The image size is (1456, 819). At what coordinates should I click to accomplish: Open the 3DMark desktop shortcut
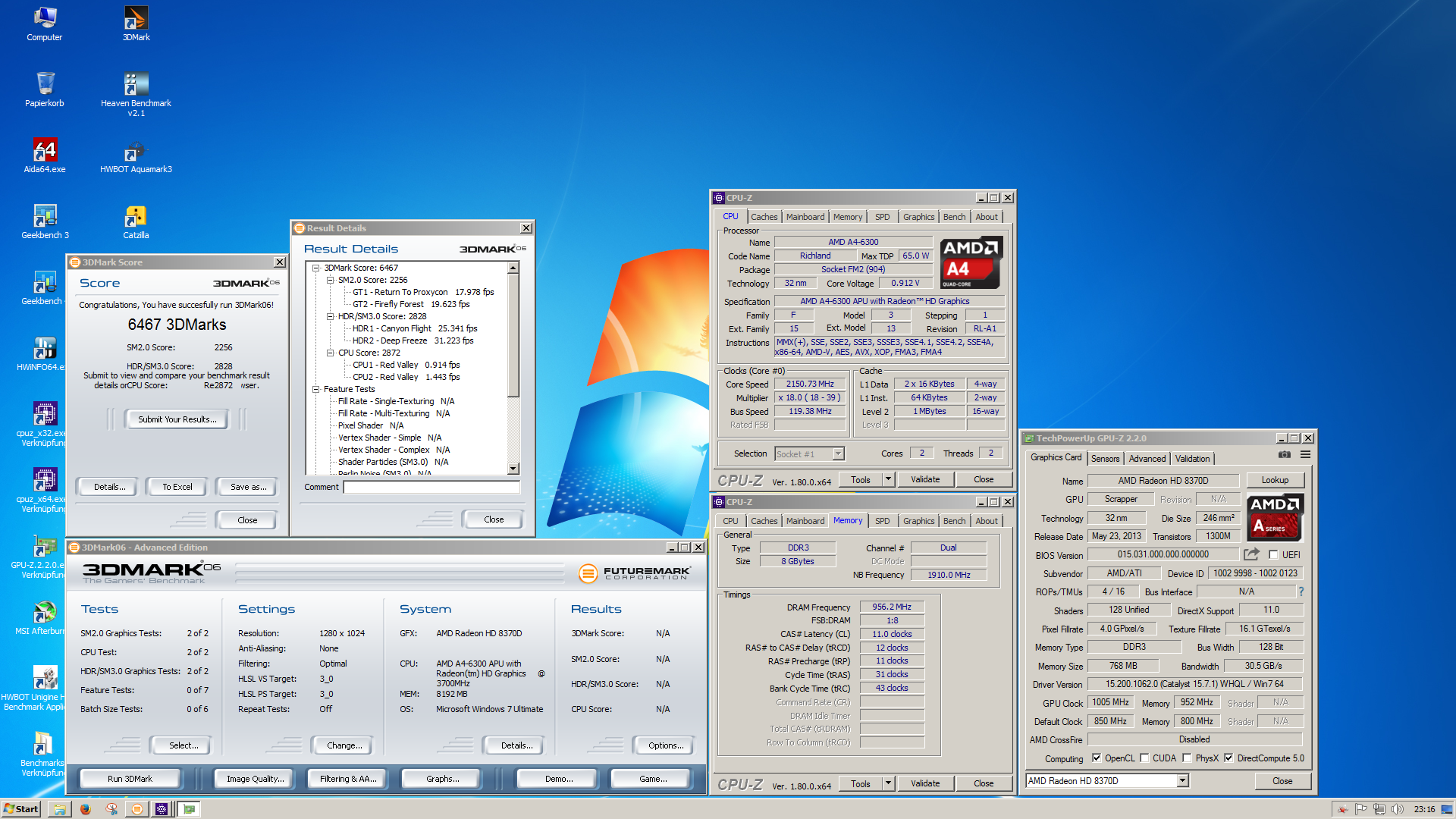pos(136,24)
